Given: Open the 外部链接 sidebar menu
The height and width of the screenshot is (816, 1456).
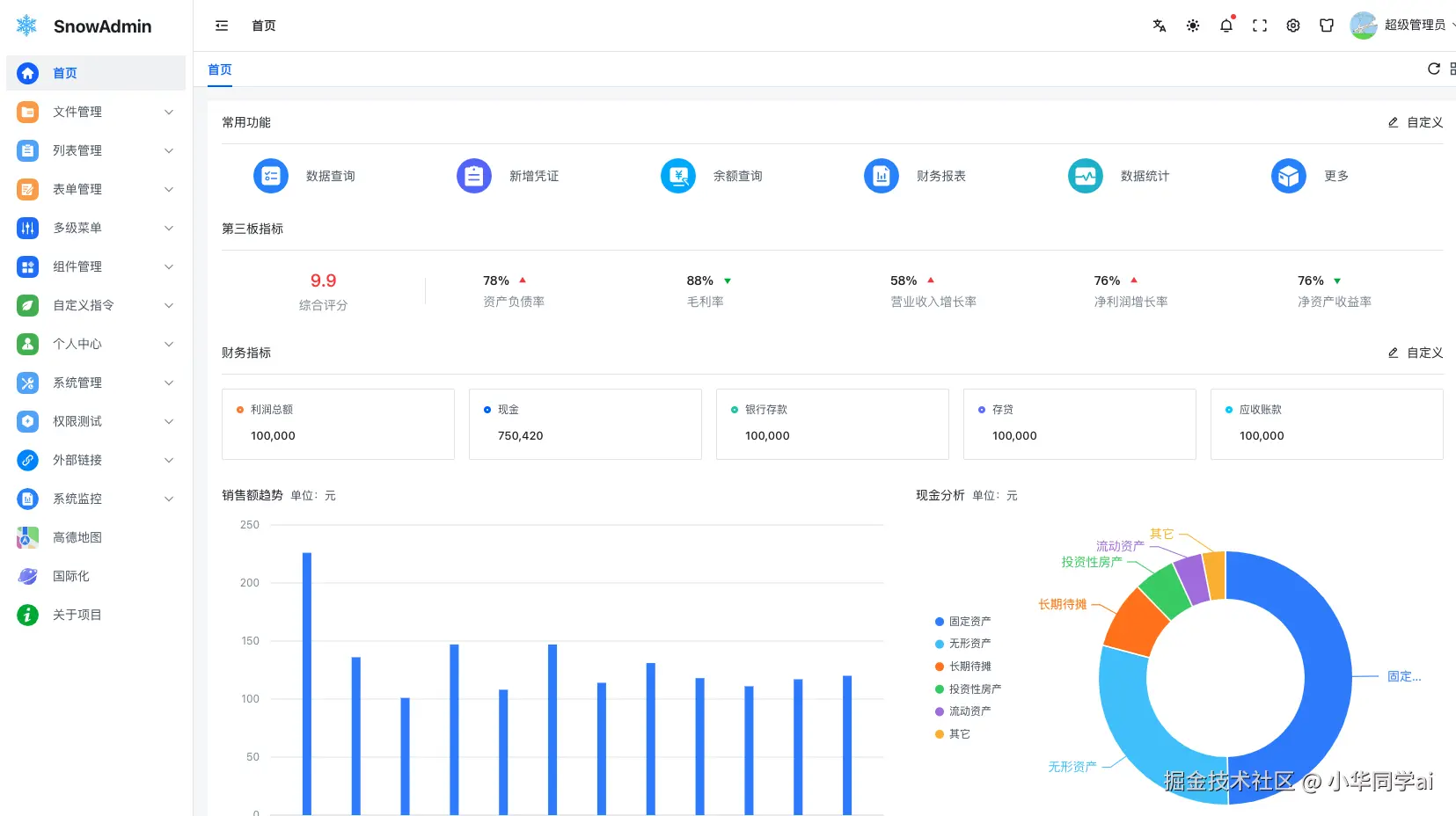Looking at the screenshot, I should click(96, 460).
